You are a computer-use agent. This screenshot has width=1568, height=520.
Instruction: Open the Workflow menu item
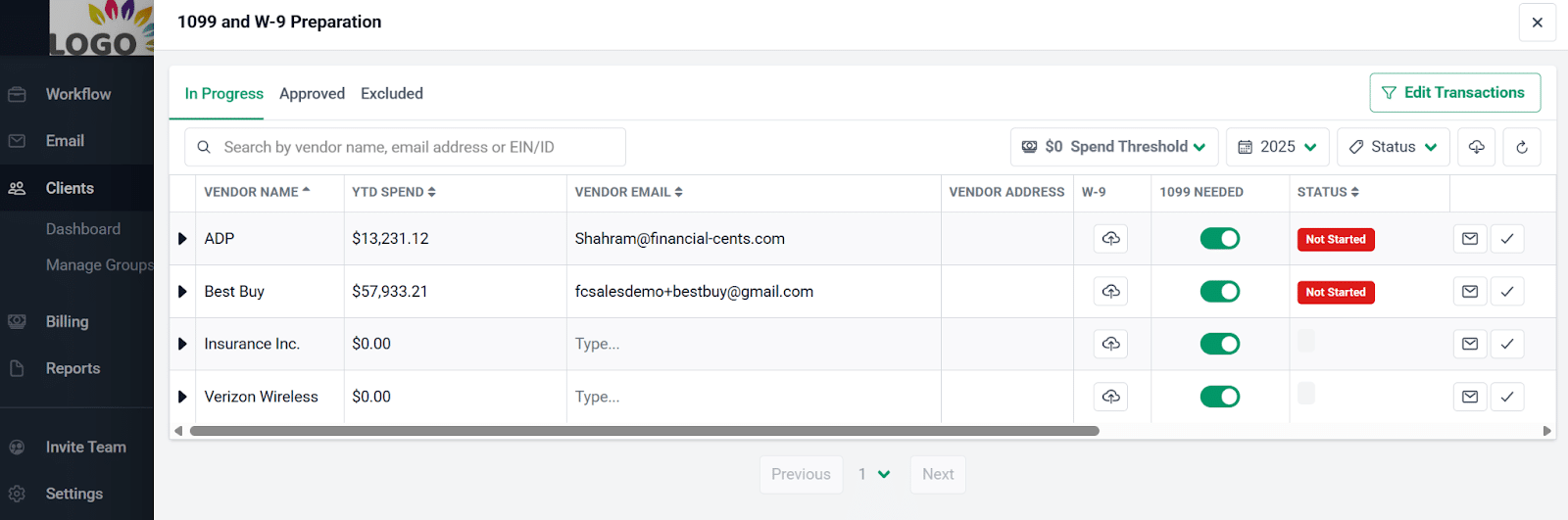76,94
